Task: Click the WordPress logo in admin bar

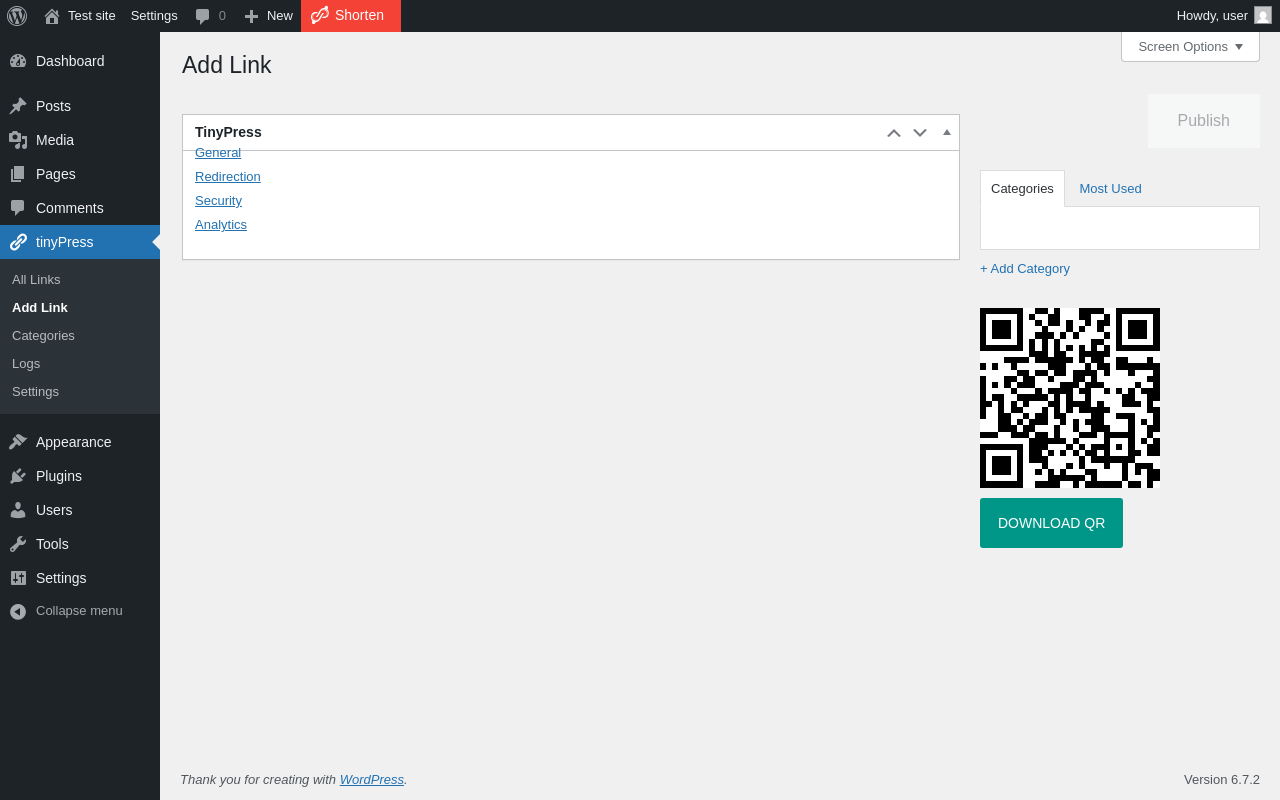Action: (x=17, y=16)
